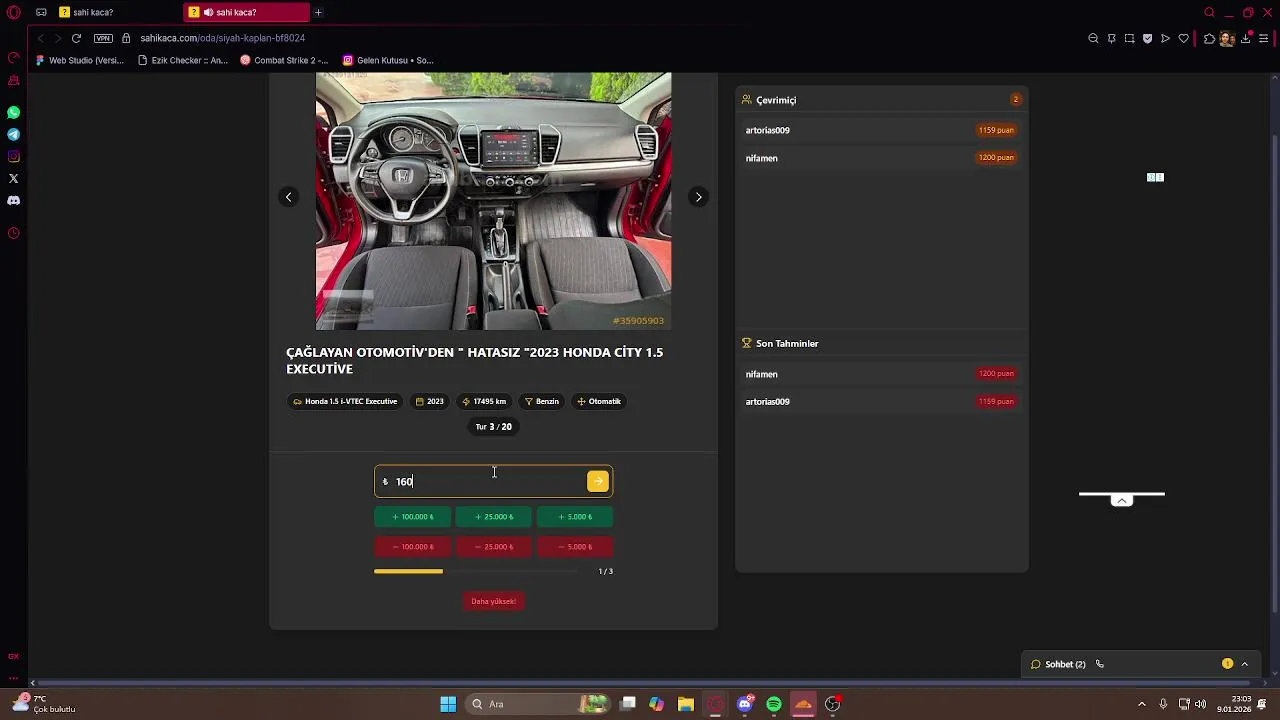1280x720 pixels.
Task: View site security lock info
Action: coord(126,38)
